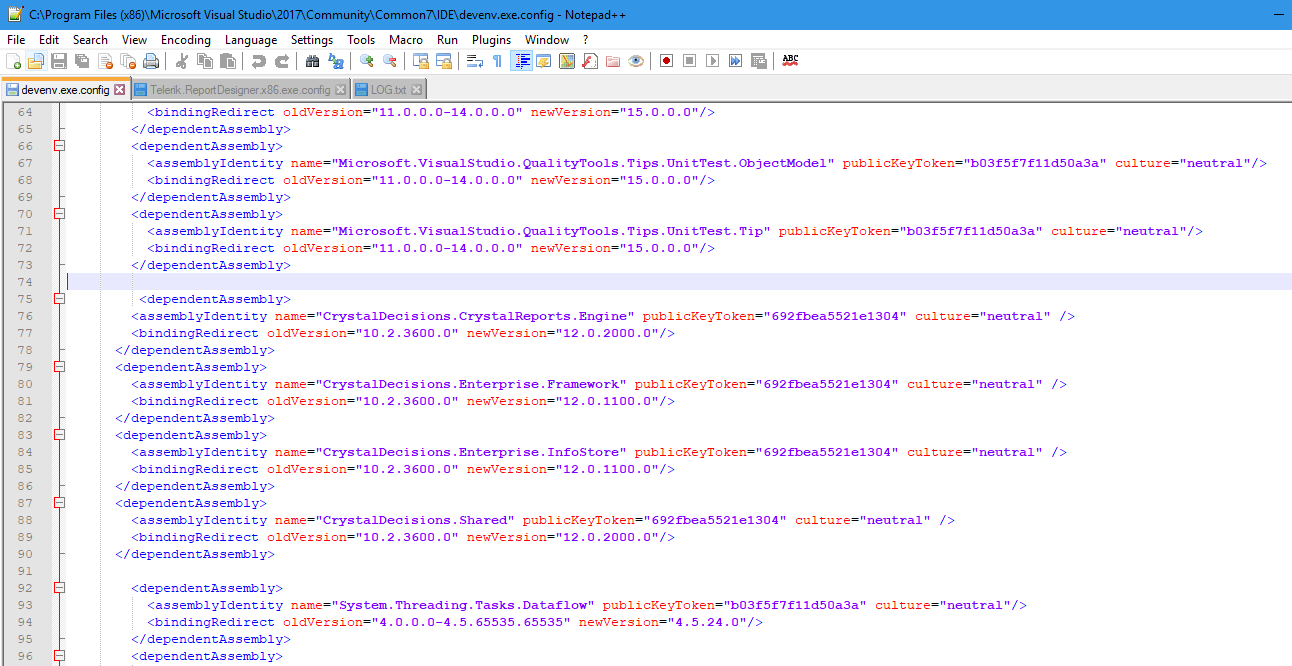Open the Search menu
Screen dimensions: 1292x666
pyautogui.click(x=90, y=40)
